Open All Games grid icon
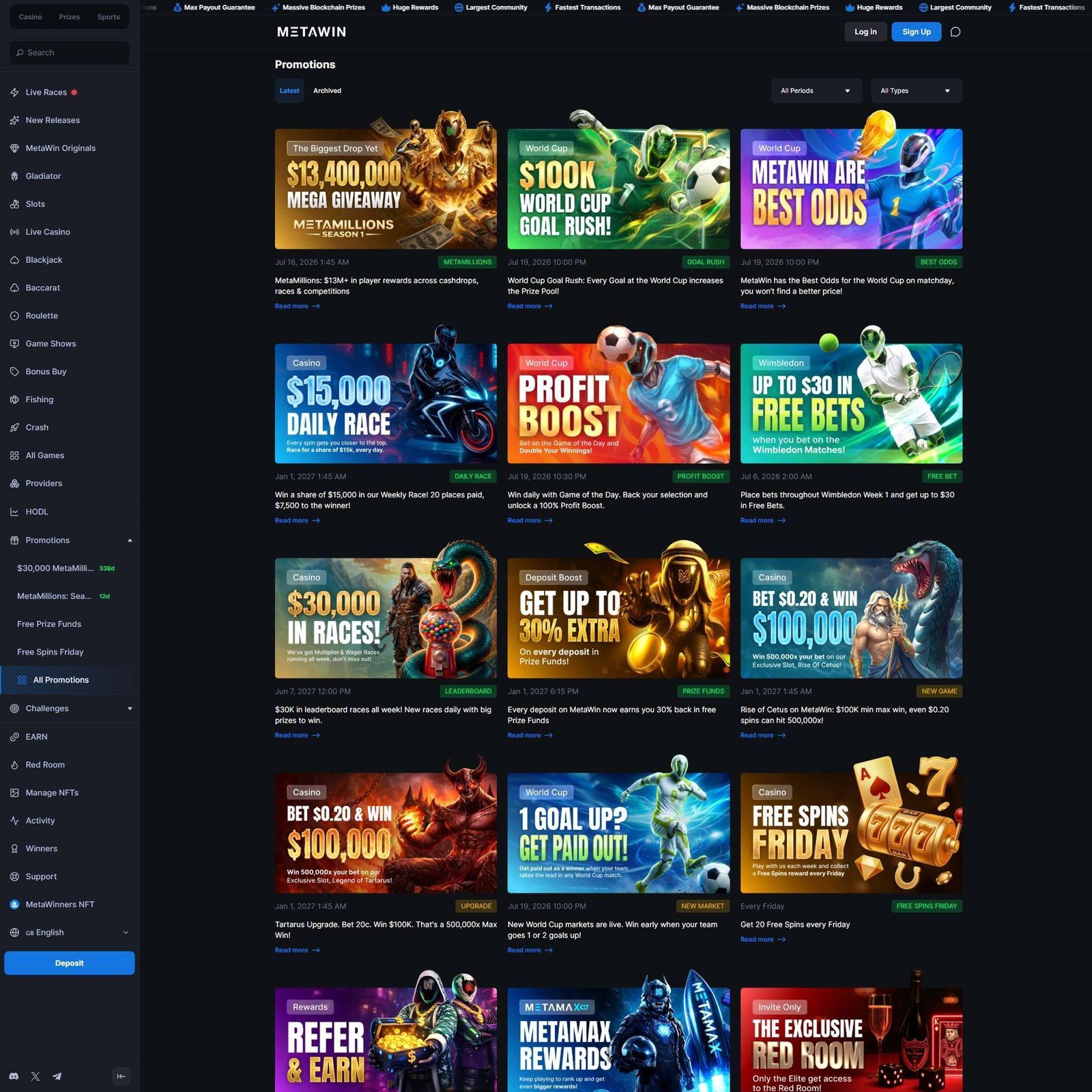Screen dimensions: 1092x1092 (14, 456)
